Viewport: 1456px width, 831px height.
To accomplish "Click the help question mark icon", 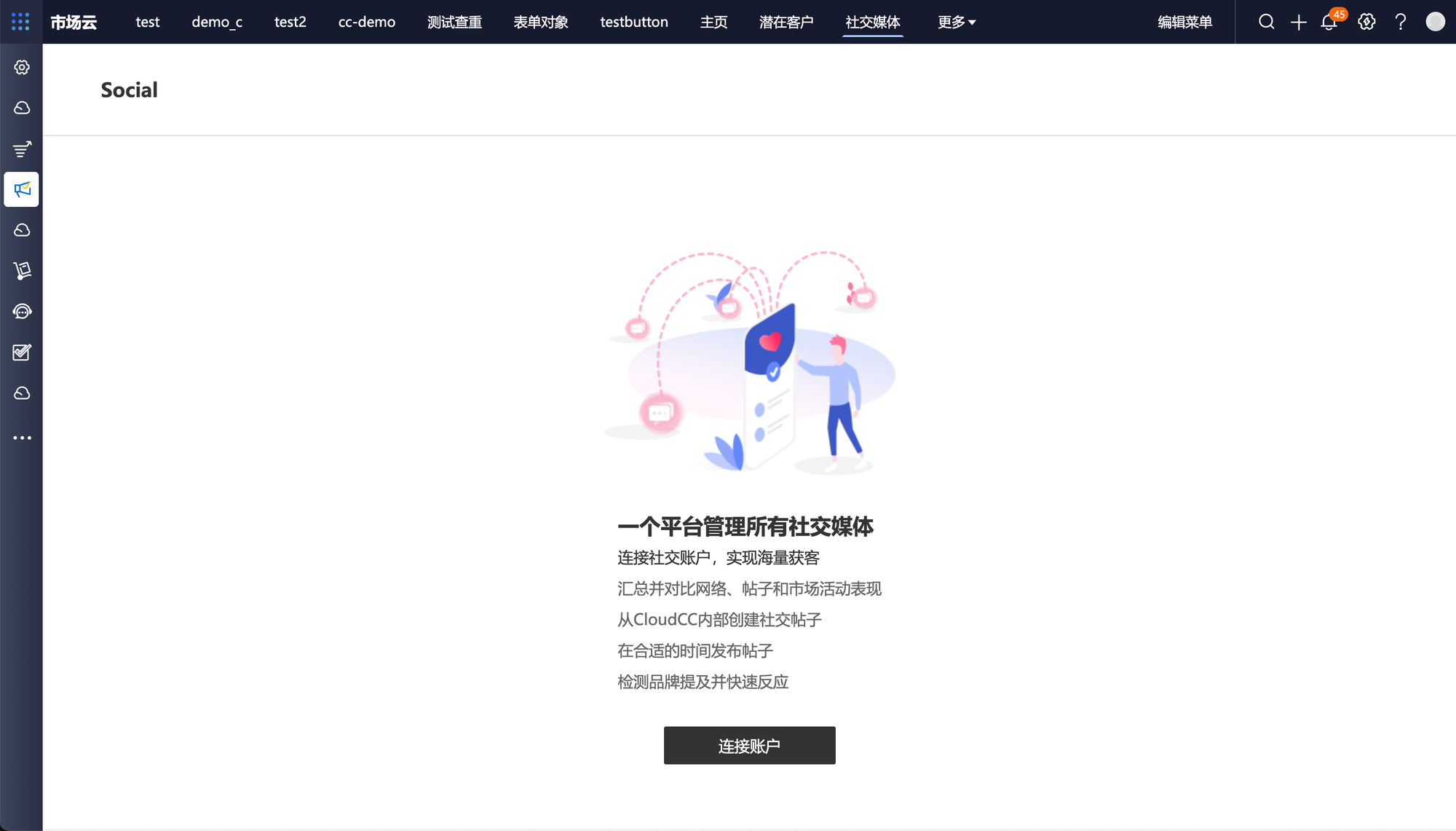I will pyautogui.click(x=1401, y=22).
